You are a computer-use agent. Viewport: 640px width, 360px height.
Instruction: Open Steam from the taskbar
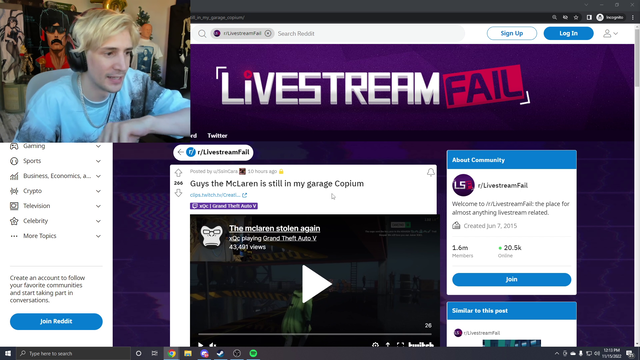pyautogui.click(x=220, y=353)
